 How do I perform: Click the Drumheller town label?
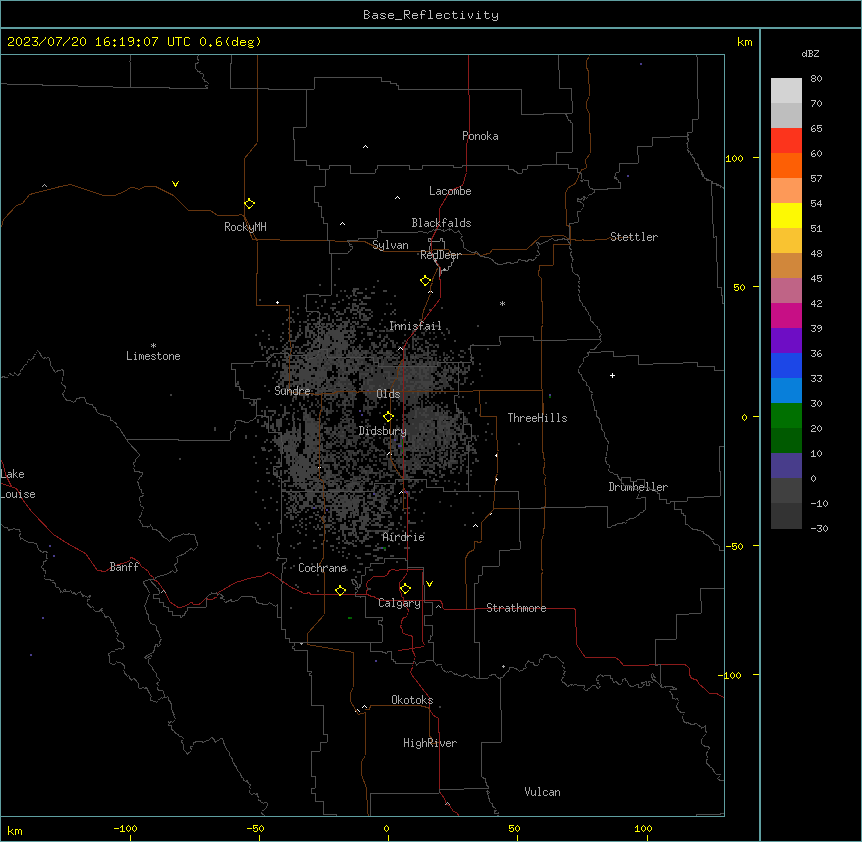pyautogui.click(x=638, y=487)
